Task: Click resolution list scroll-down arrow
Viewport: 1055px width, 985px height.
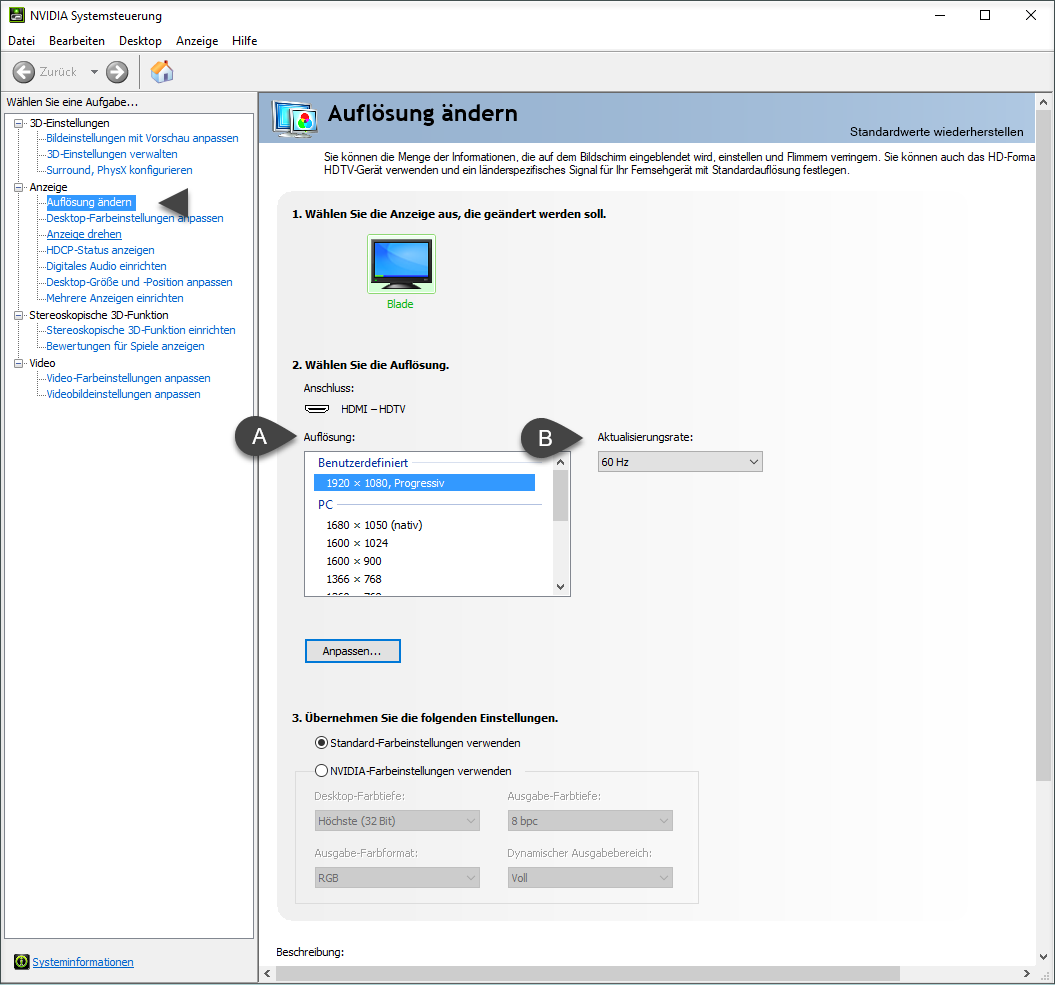Action: point(560,587)
